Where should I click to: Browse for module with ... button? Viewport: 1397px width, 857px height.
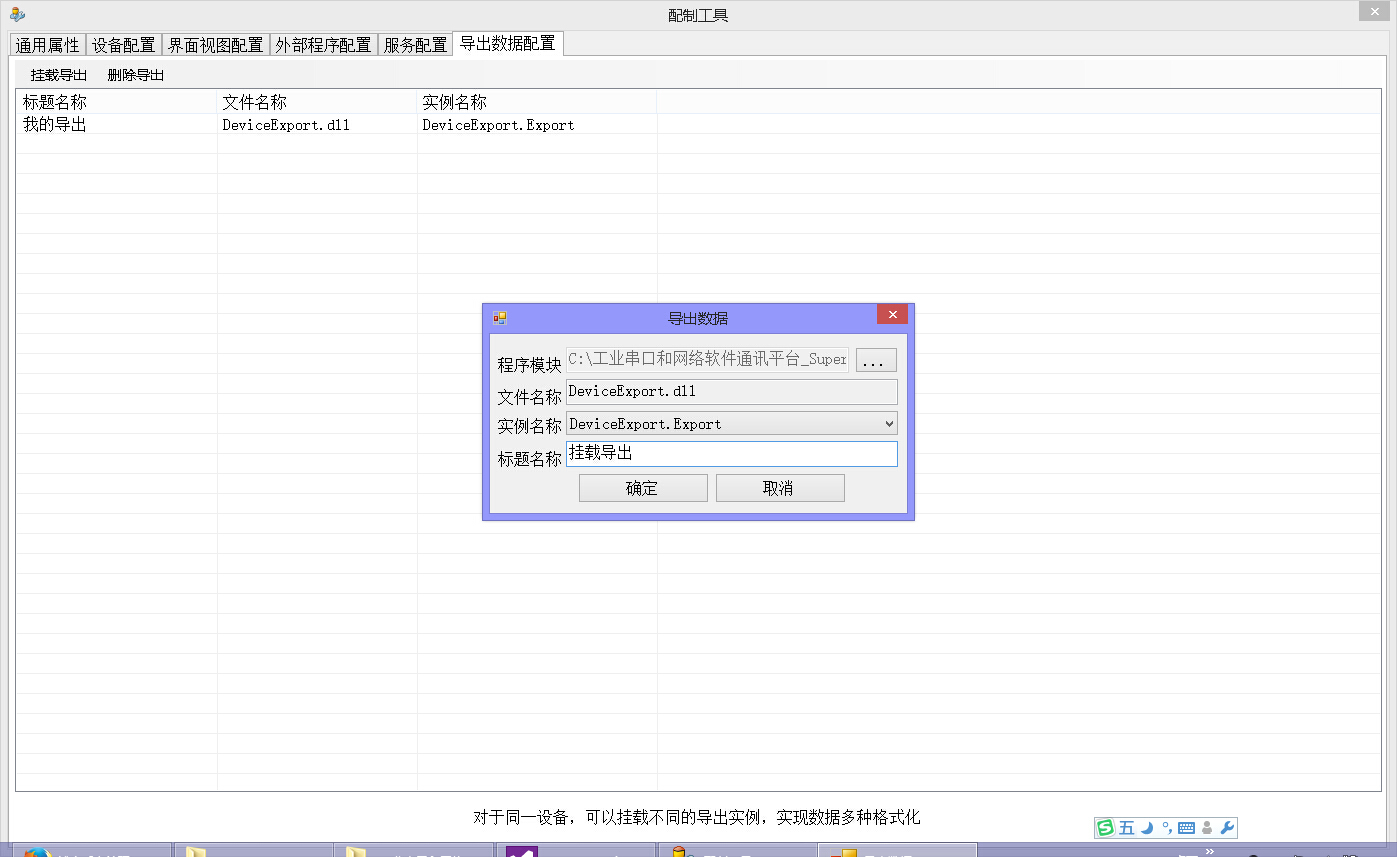click(876, 360)
